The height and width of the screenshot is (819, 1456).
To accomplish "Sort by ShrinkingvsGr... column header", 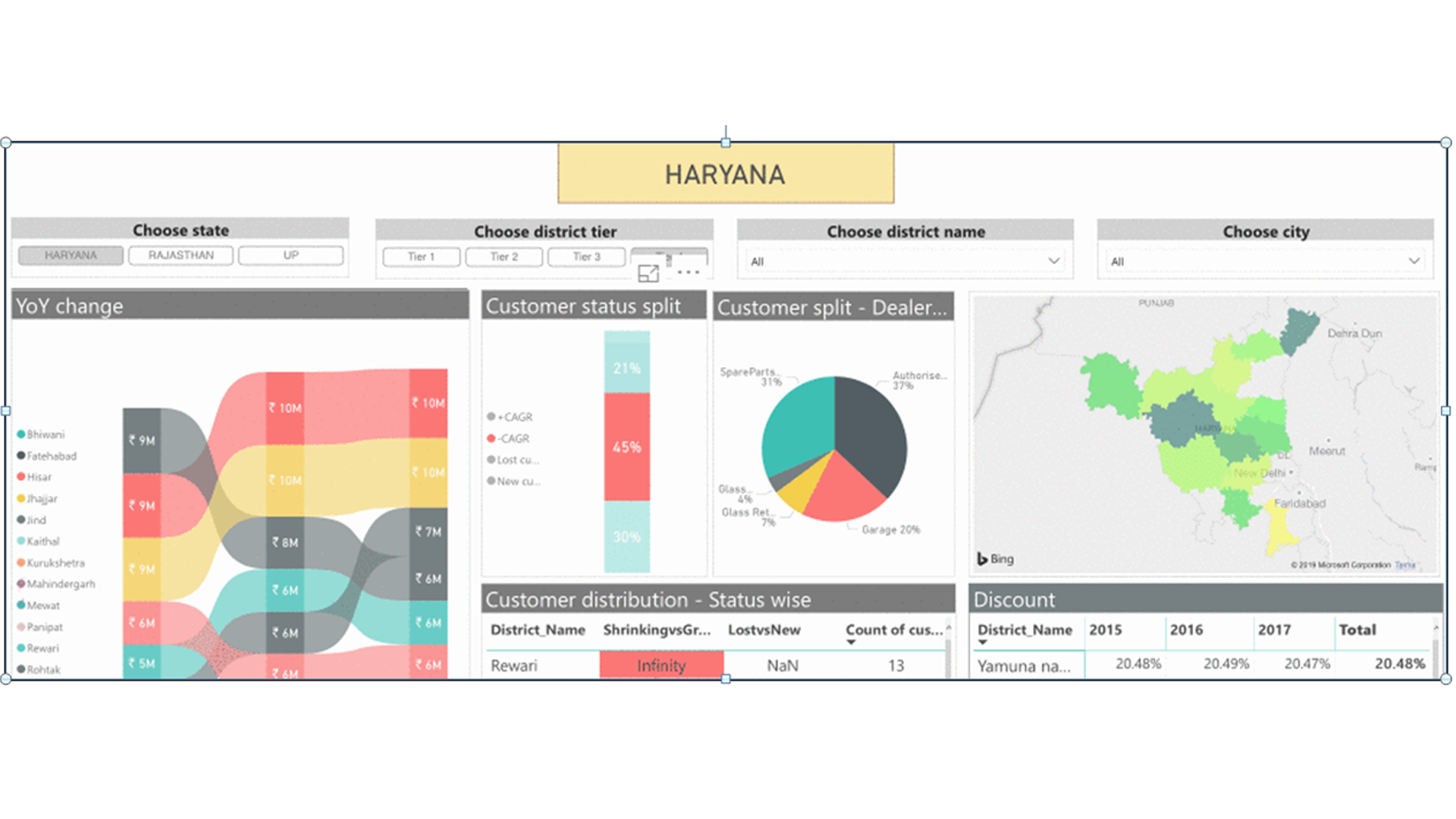I will tap(657, 630).
